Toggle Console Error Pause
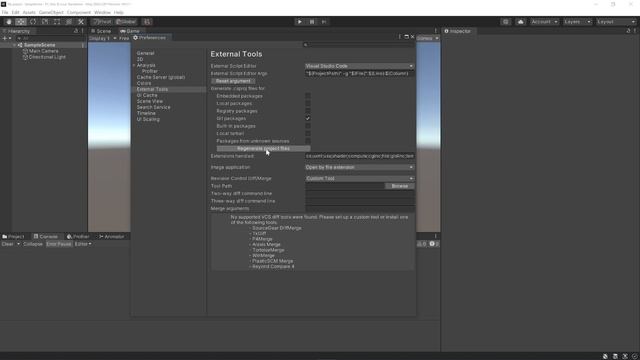 tap(59, 244)
